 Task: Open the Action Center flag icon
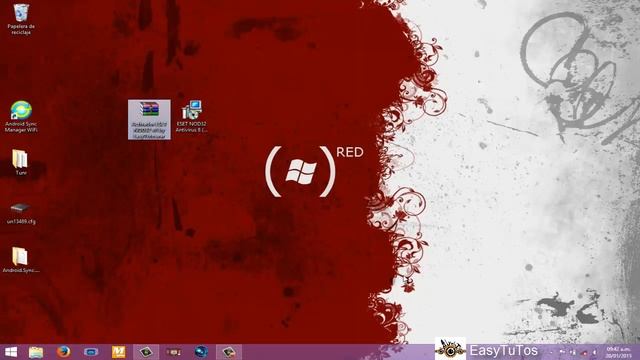[x=562, y=352]
